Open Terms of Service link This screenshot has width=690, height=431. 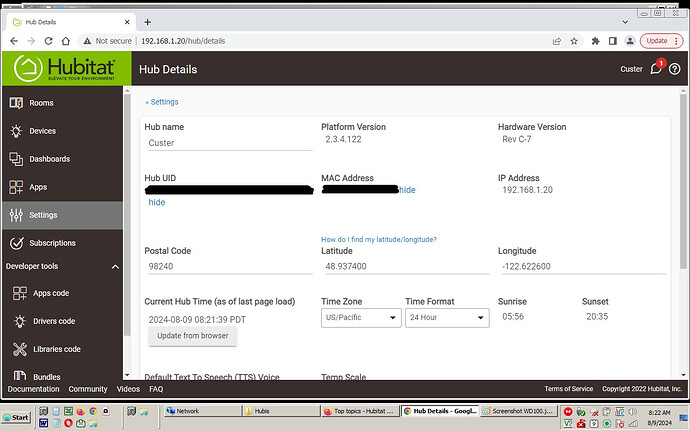click(x=569, y=389)
